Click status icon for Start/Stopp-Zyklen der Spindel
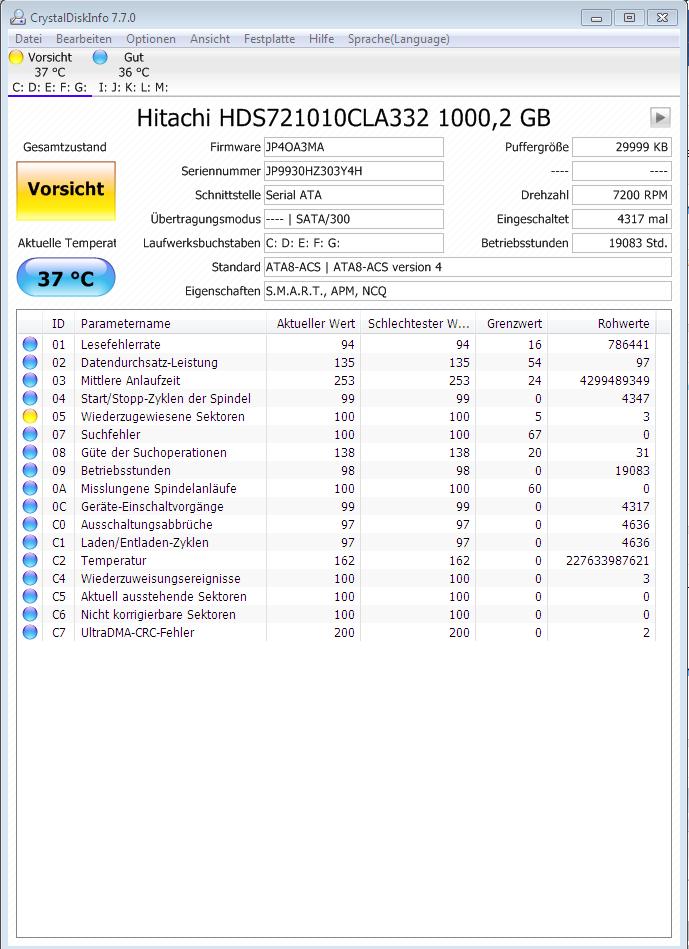The height and width of the screenshot is (949, 689). coord(30,399)
